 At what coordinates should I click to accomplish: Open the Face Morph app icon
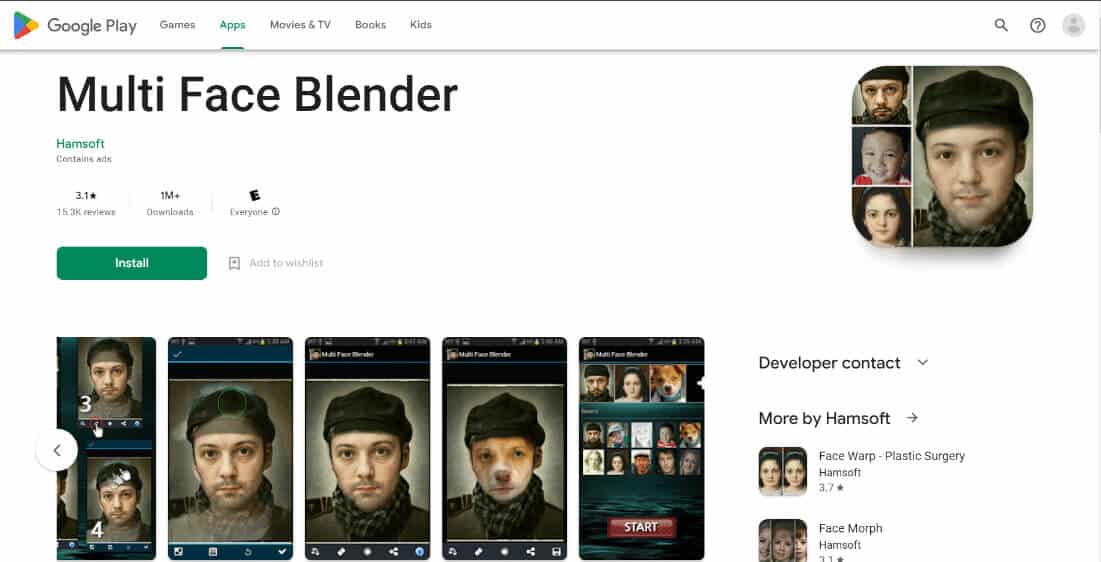coord(783,540)
